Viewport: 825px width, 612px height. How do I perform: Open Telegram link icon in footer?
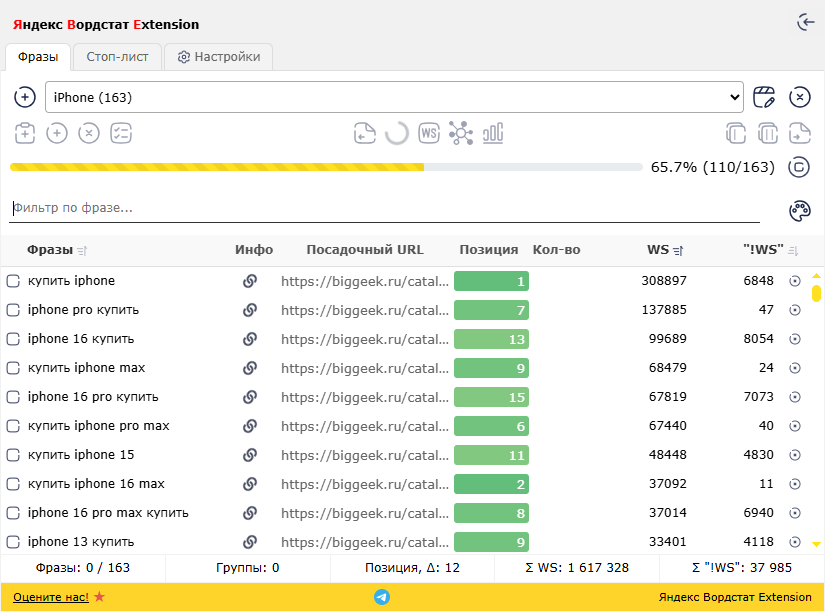(x=382, y=597)
